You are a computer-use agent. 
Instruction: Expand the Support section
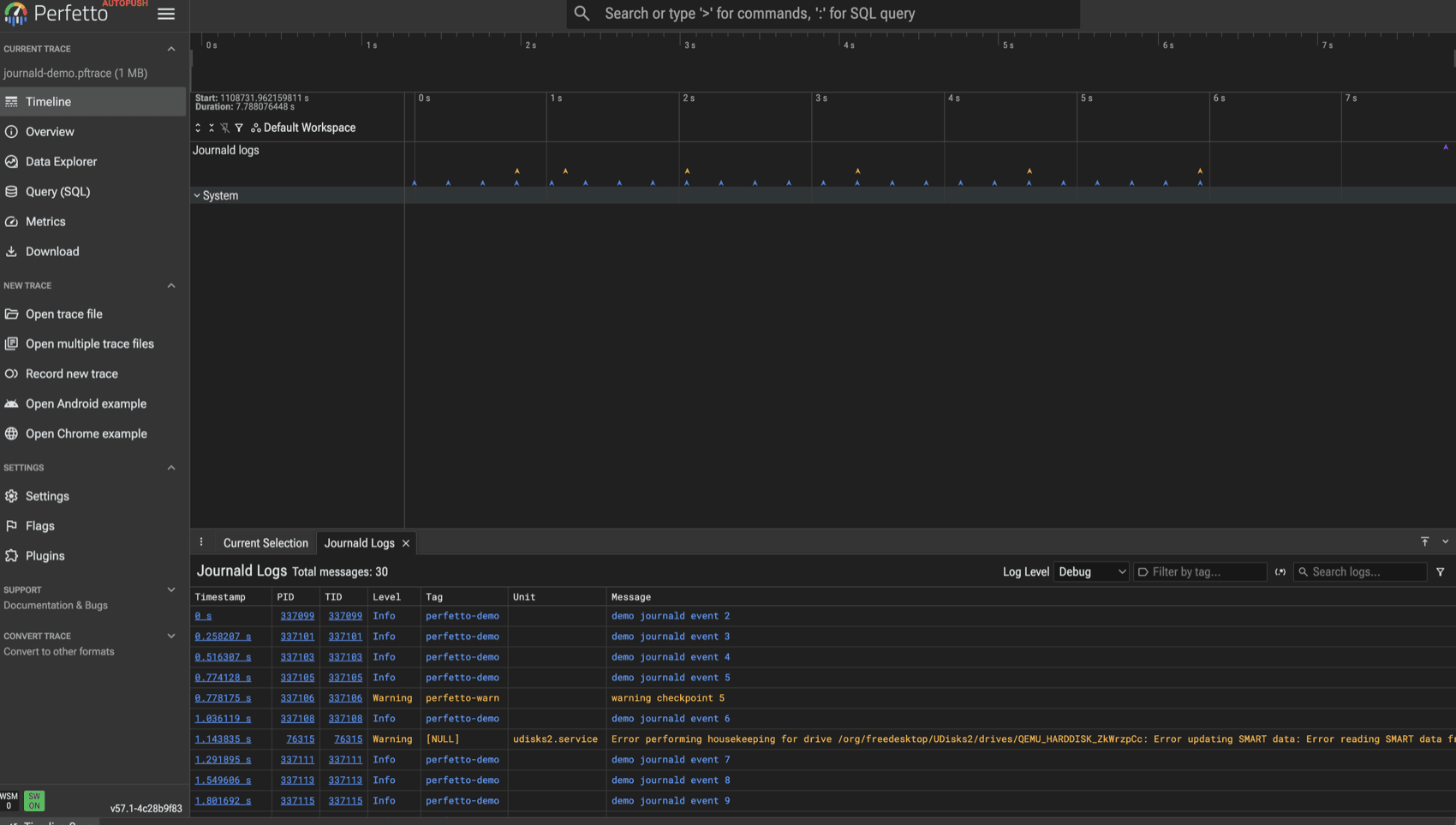pyautogui.click(x=171, y=589)
